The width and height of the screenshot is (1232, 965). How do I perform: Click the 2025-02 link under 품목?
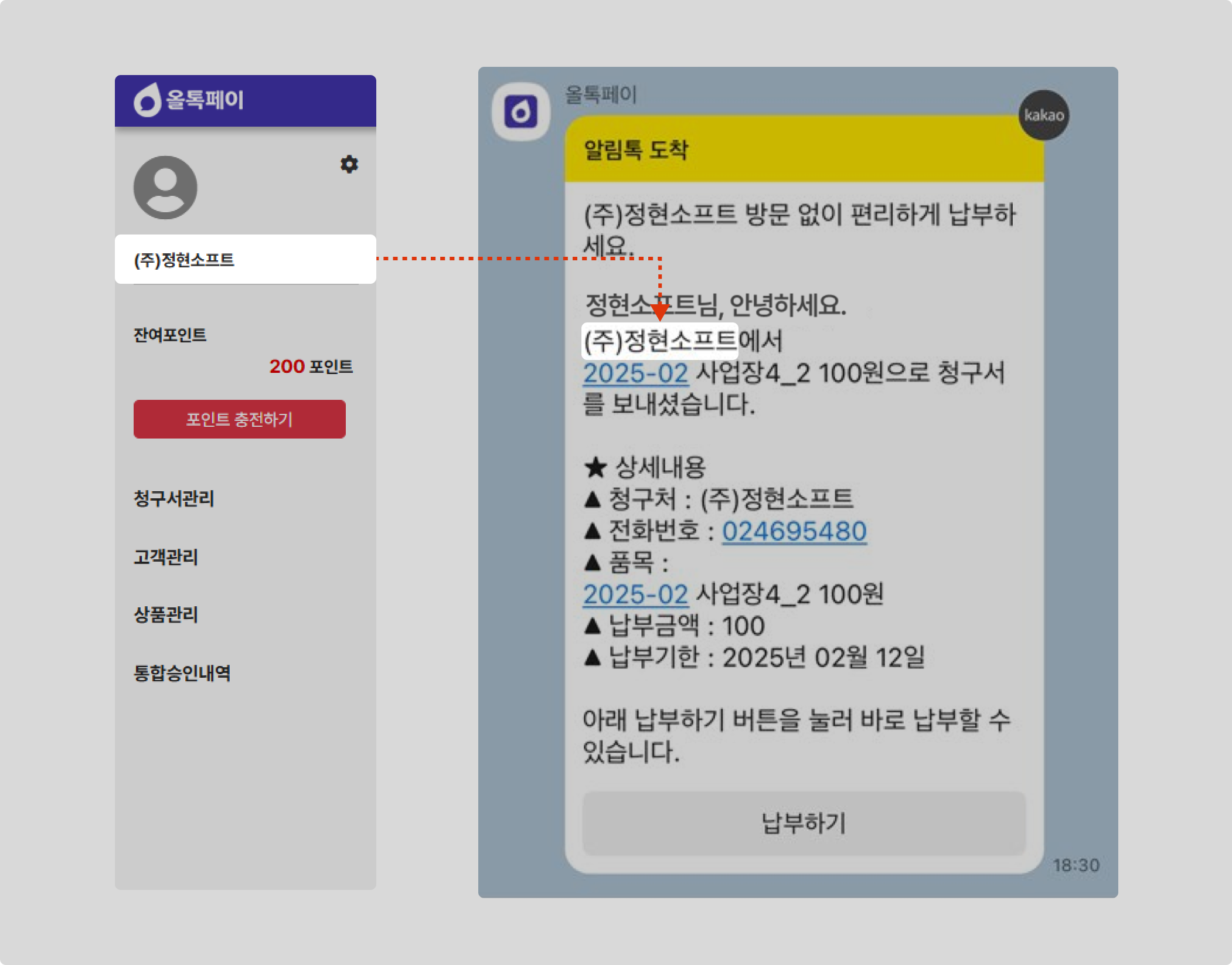(x=635, y=594)
